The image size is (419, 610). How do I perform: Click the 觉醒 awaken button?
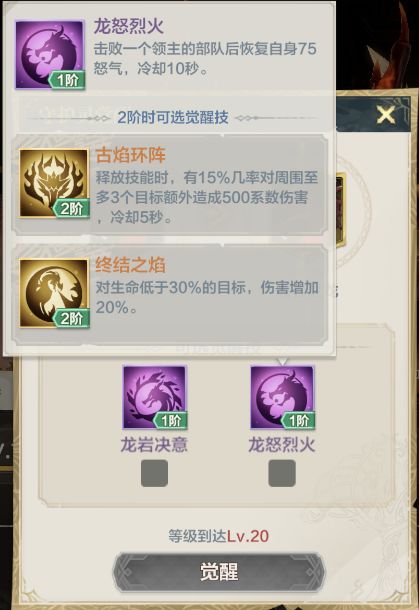click(x=219, y=572)
